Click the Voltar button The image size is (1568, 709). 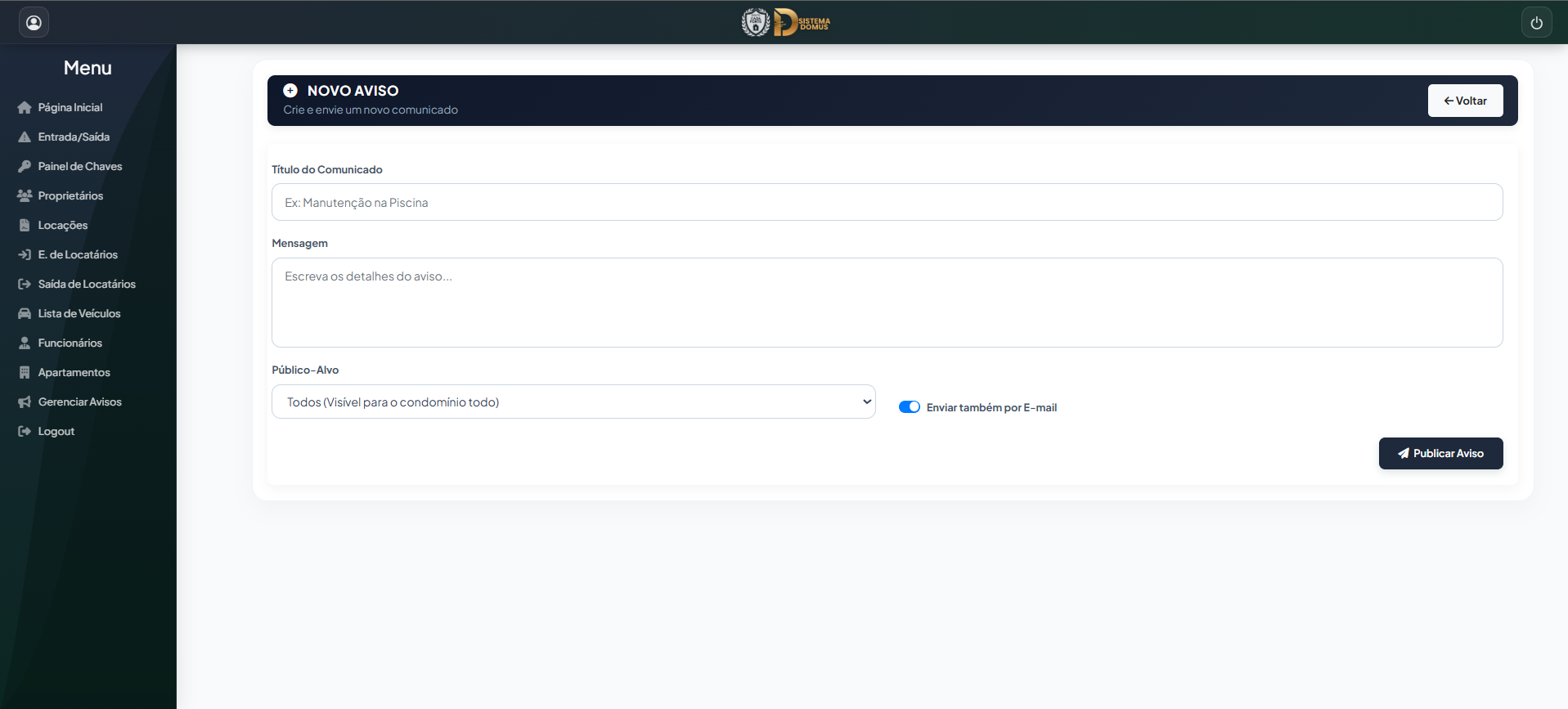coord(1465,101)
